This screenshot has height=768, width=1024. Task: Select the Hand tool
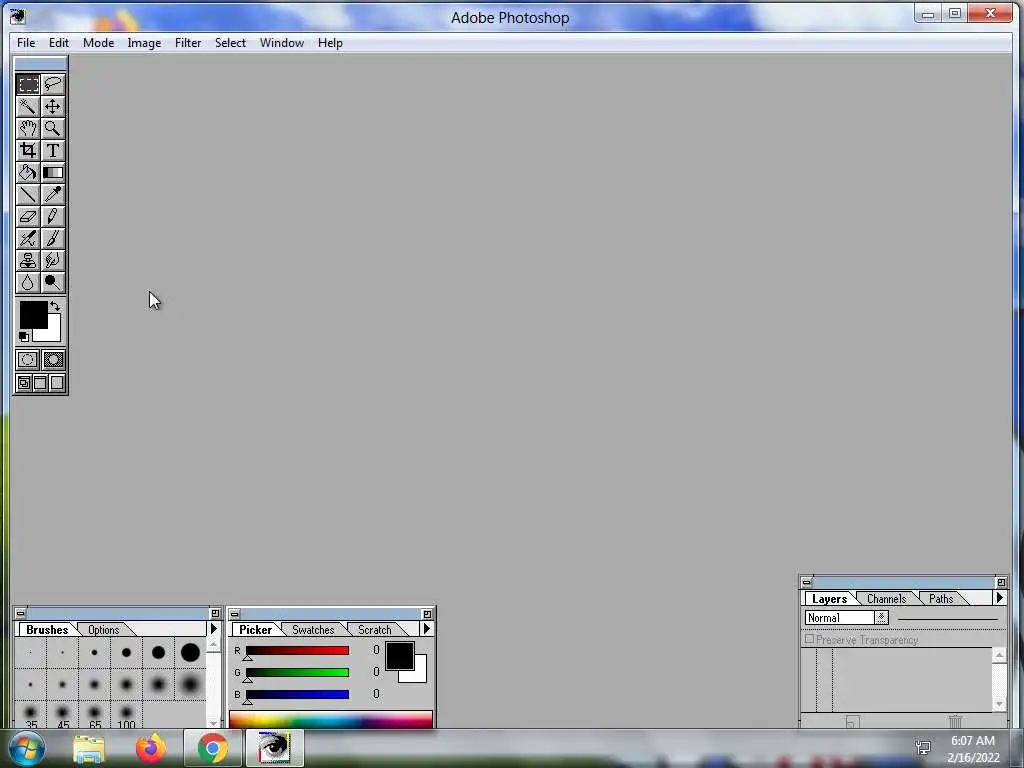click(28, 129)
